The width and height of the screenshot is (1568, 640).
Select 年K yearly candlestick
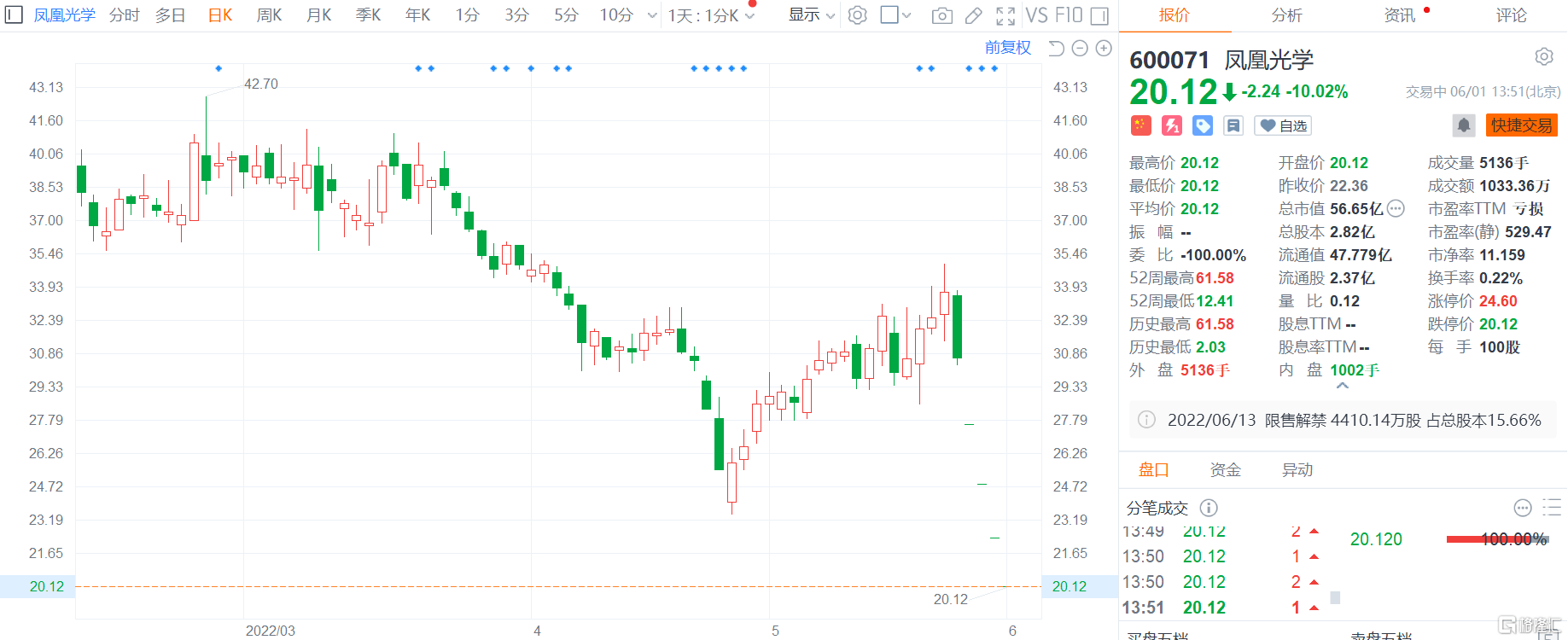pyautogui.click(x=418, y=15)
